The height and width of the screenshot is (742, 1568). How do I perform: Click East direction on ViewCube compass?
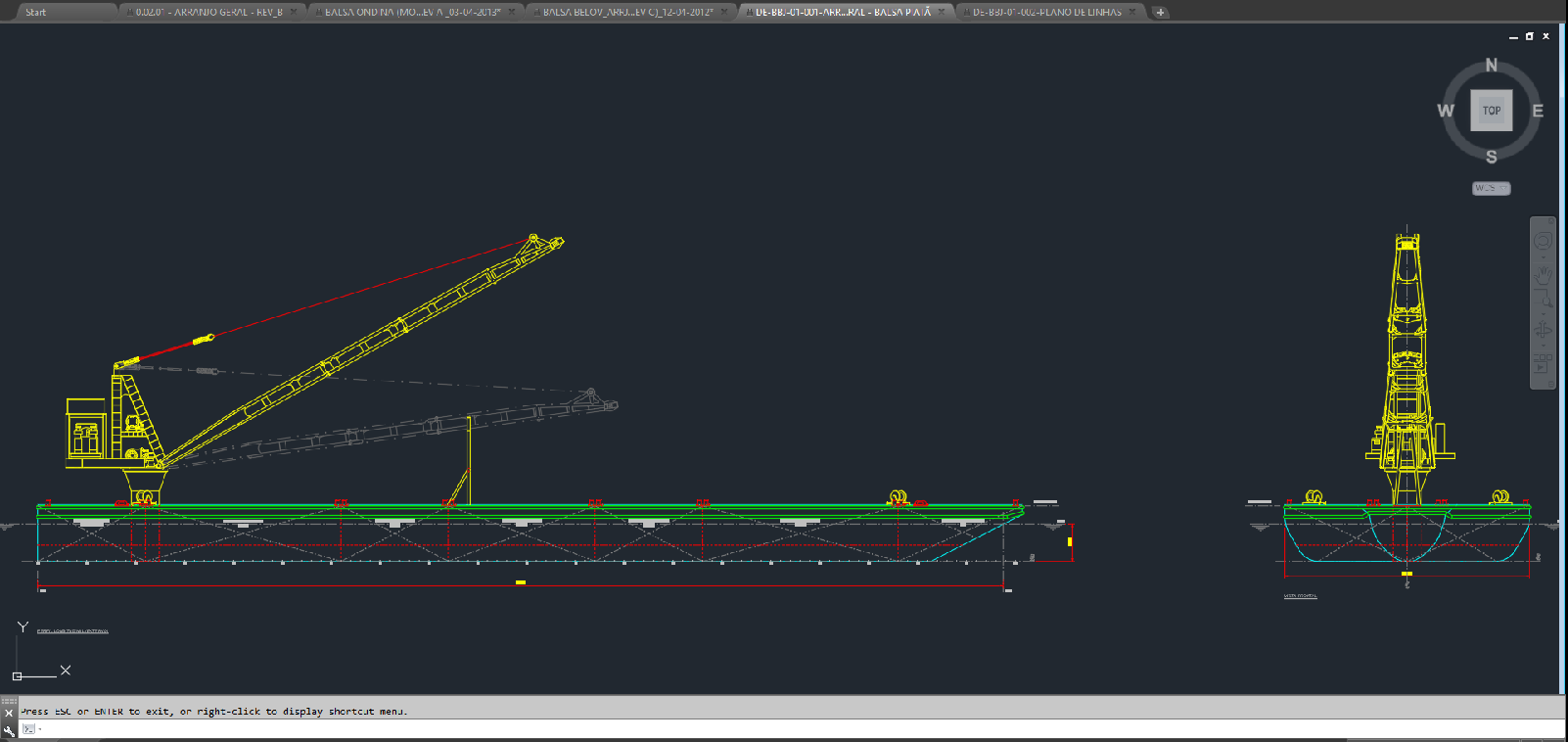tap(1537, 111)
